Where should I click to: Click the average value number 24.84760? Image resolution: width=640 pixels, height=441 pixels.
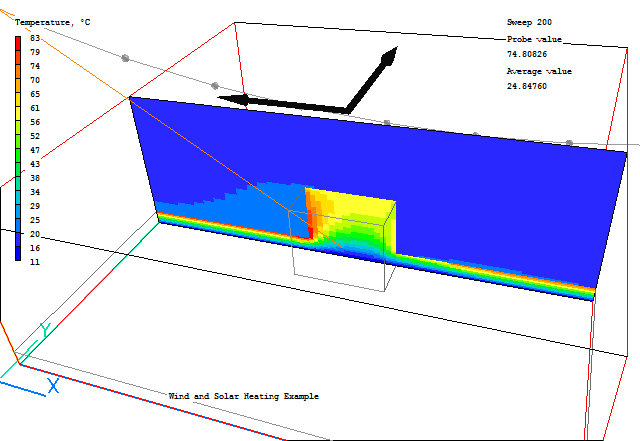point(527,87)
